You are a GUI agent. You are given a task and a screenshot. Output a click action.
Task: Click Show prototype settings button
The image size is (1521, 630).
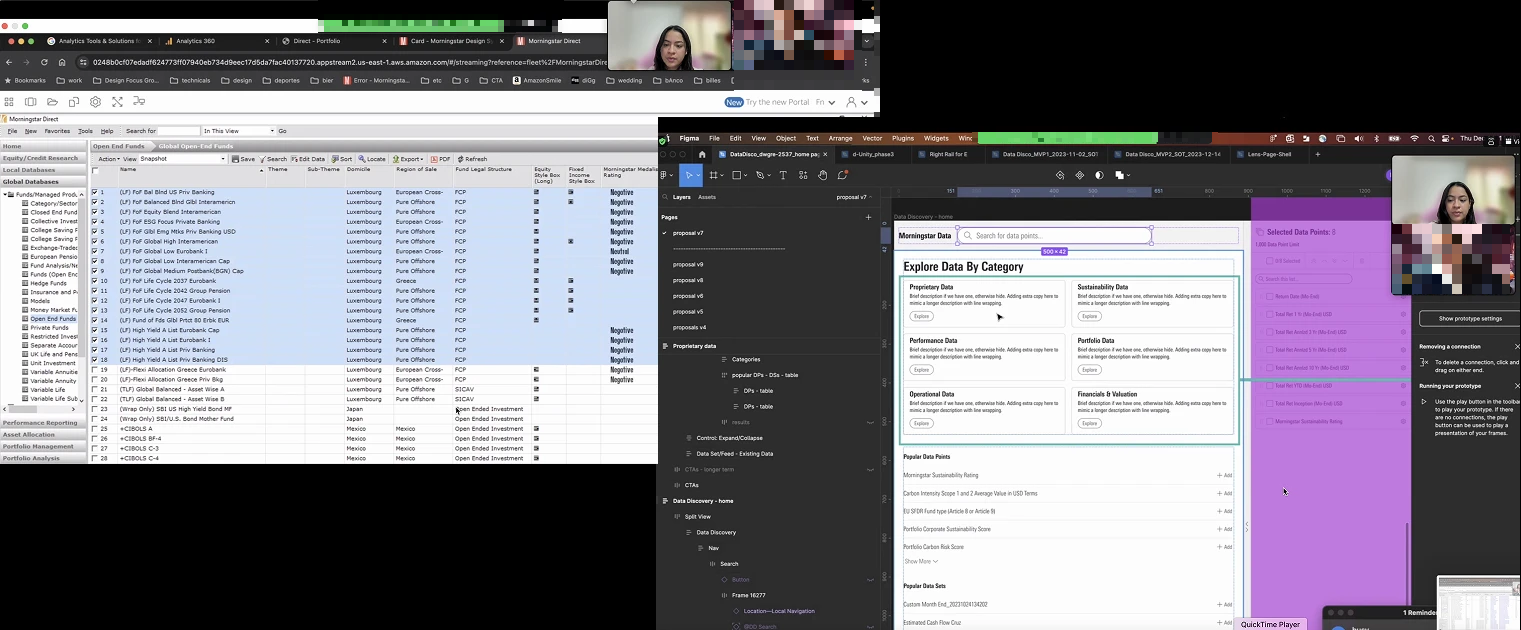tap(1470, 318)
